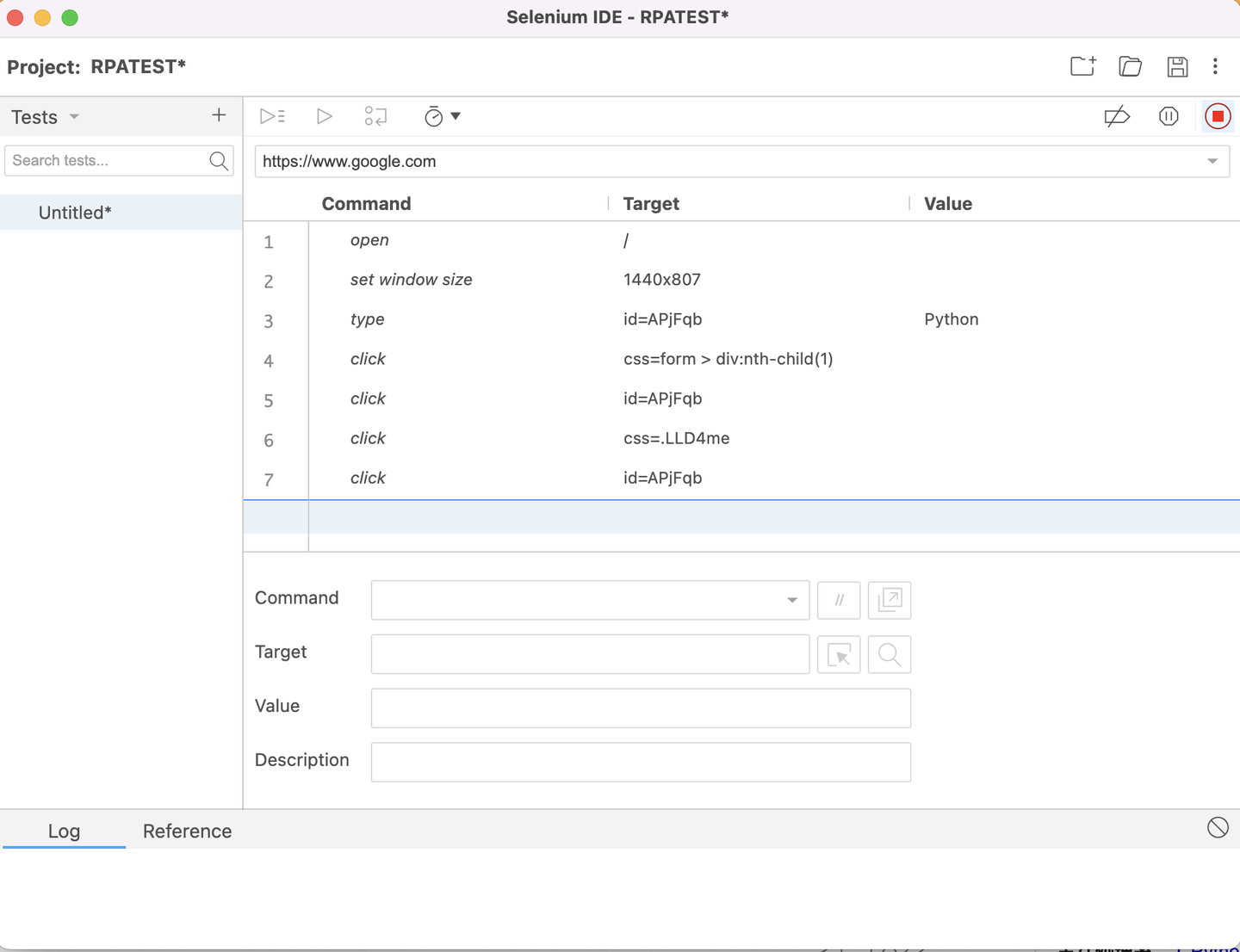
Task: Switch to the Log tab
Action: (x=64, y=831)
